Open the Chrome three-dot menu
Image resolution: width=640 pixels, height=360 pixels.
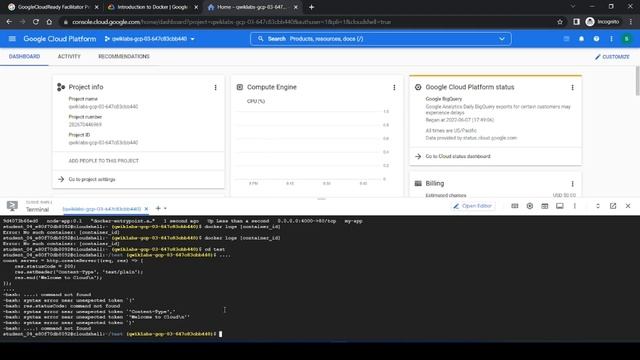631,22
